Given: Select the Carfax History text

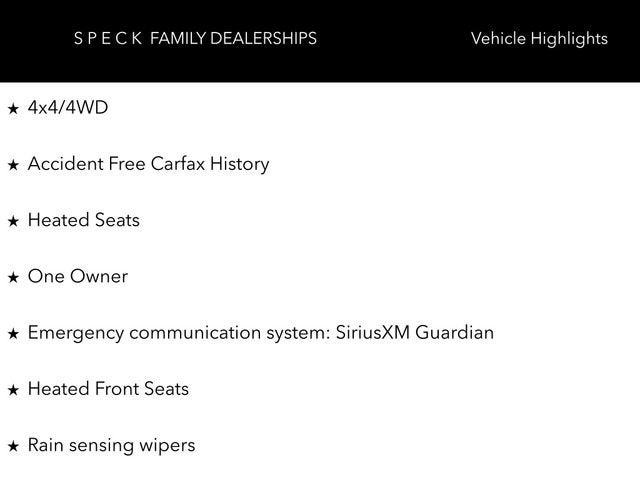Looking at the screenshot, I should click(x=210, y=164).
